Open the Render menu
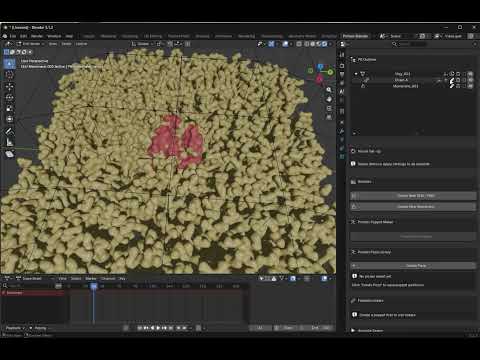Screen dimensions: 480x360 click(x=37, y=36)
